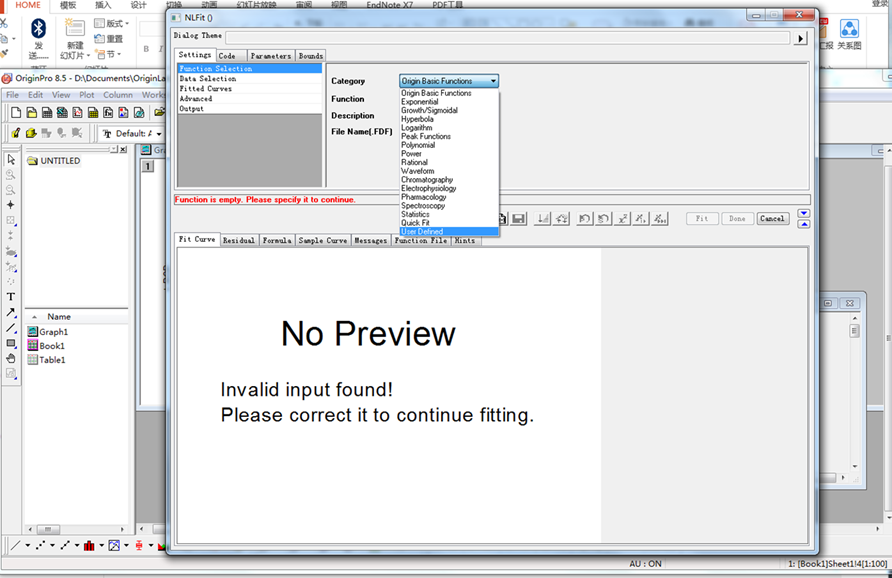892x578 pixels.
Task: Select Data Selection in the Settings list
Action: point(250,79)
